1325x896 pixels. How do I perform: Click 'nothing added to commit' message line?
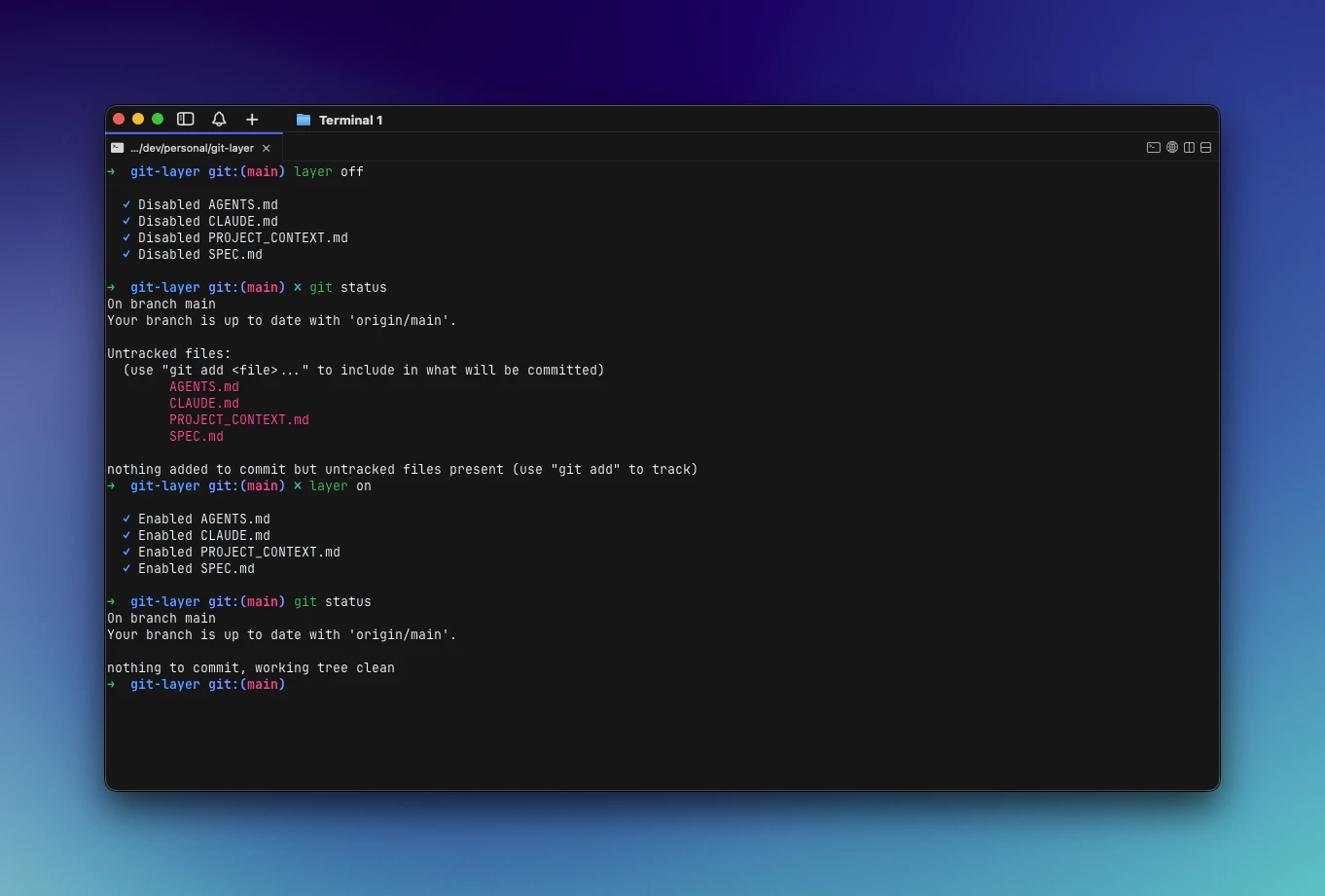(x=403, y=469)
